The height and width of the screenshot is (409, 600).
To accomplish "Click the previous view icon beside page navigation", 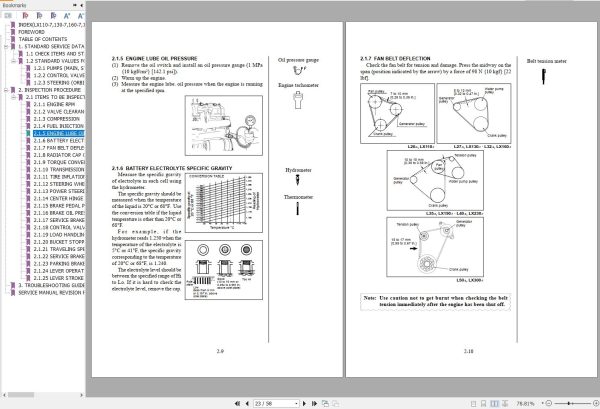I will (325, 403).
